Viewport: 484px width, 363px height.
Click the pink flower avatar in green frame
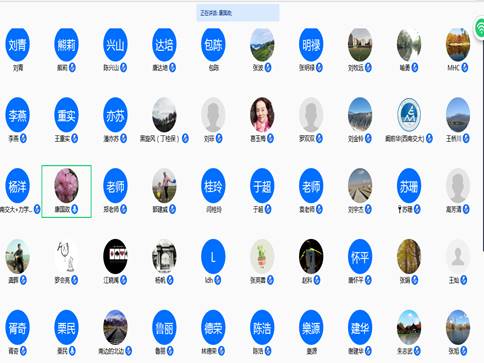pyautogui.click(x=66, y=186)
